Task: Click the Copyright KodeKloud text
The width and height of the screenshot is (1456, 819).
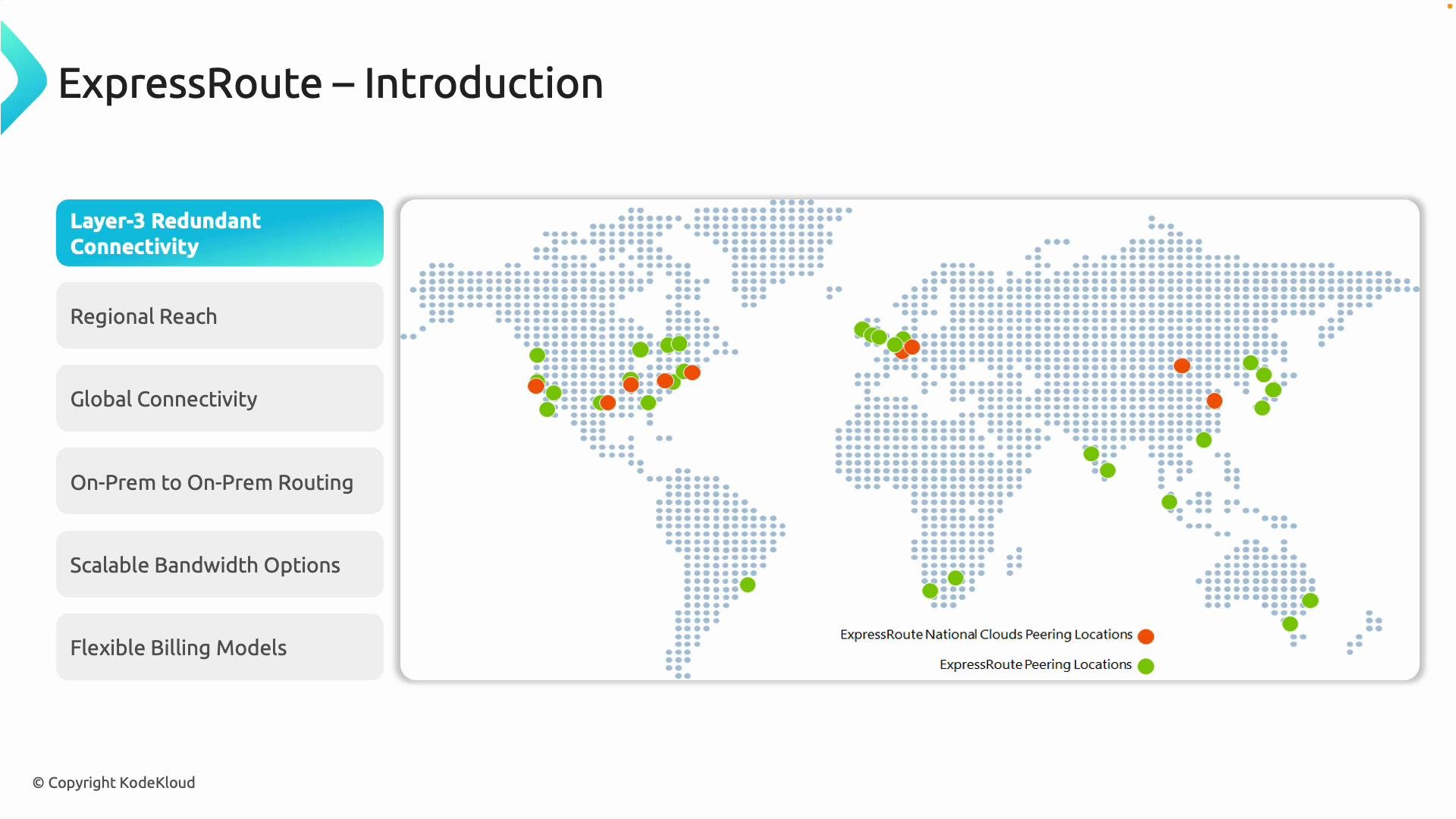Action: (x=114, y=783)
